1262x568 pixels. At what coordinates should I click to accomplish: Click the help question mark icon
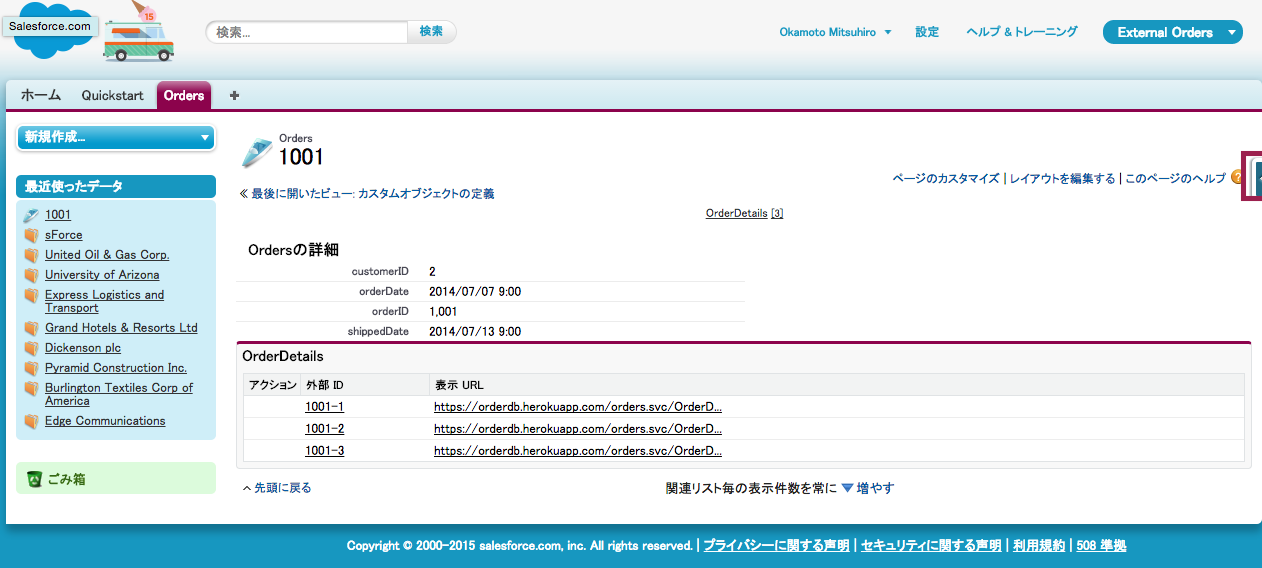point(1237,177)
